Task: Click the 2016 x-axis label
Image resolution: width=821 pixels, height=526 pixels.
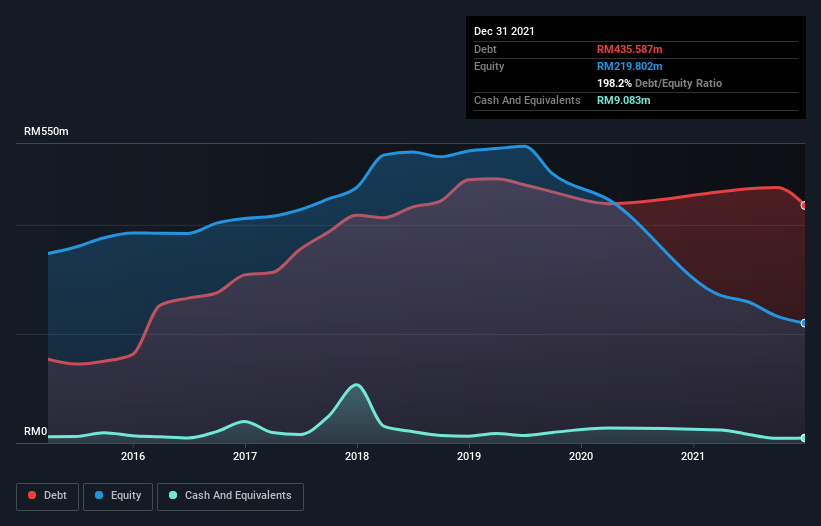Action: [133, 456]
